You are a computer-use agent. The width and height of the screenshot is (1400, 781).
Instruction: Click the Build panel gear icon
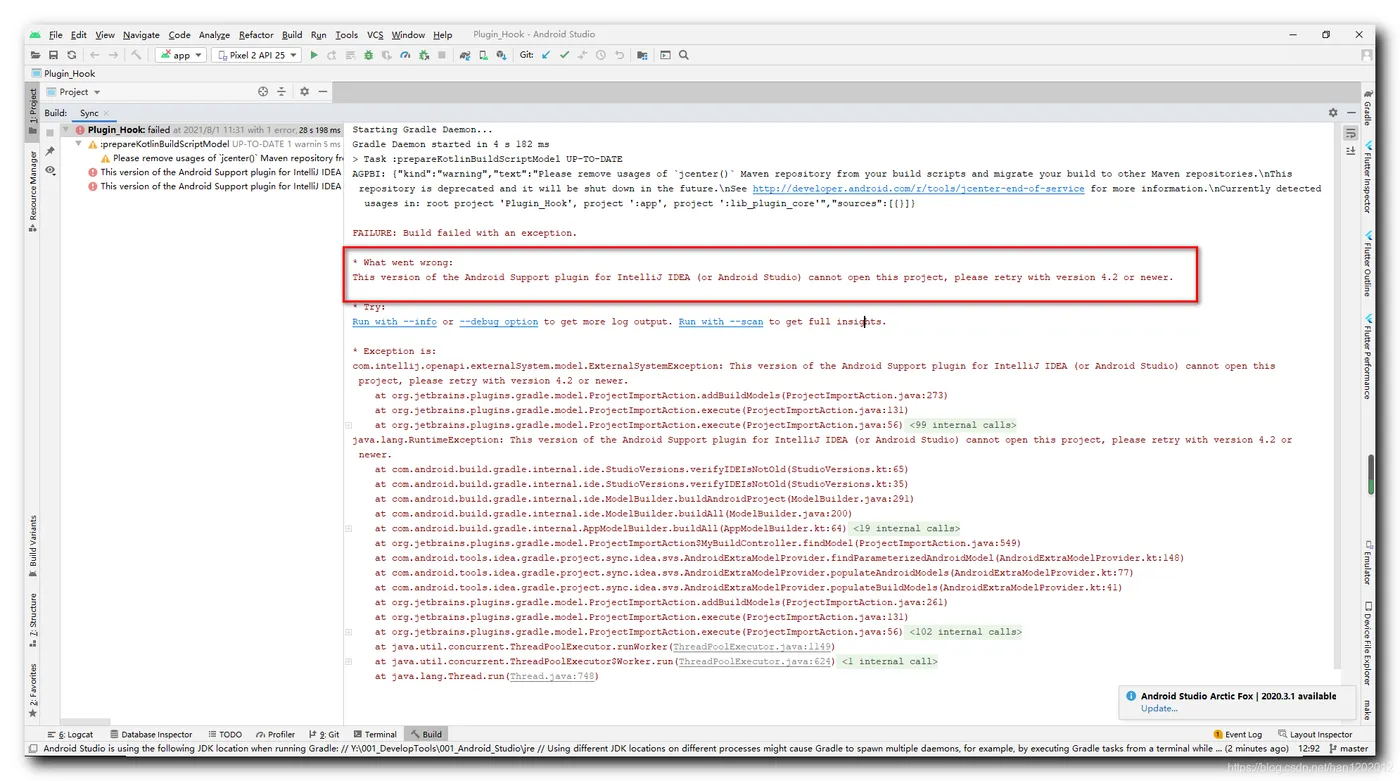click(x=1333, y=113)
